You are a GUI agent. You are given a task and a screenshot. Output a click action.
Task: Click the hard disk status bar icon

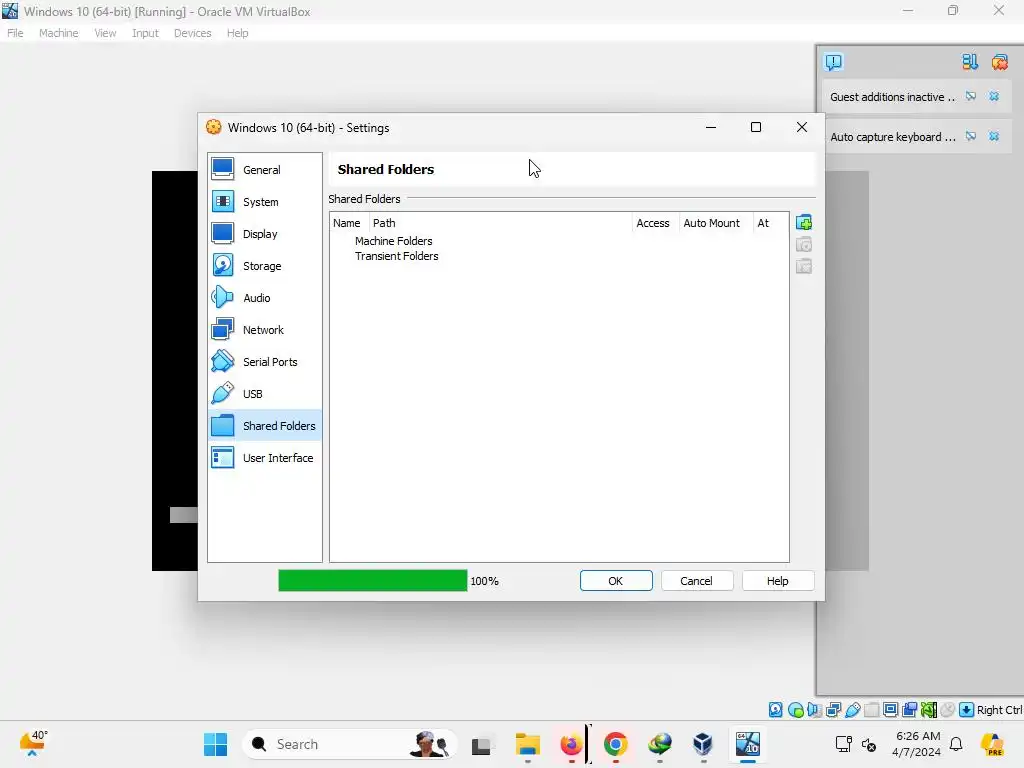tap(775, 710)
